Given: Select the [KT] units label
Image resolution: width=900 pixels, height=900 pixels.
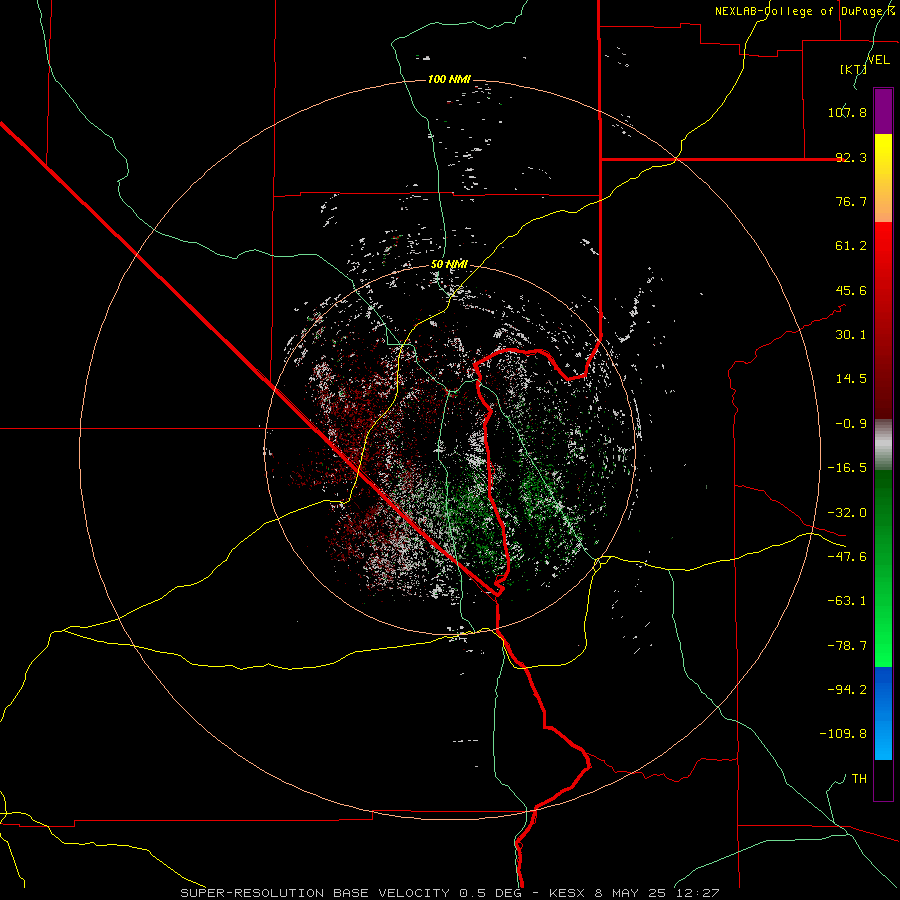Looking at the screenshot, I should tap(854, 69).
